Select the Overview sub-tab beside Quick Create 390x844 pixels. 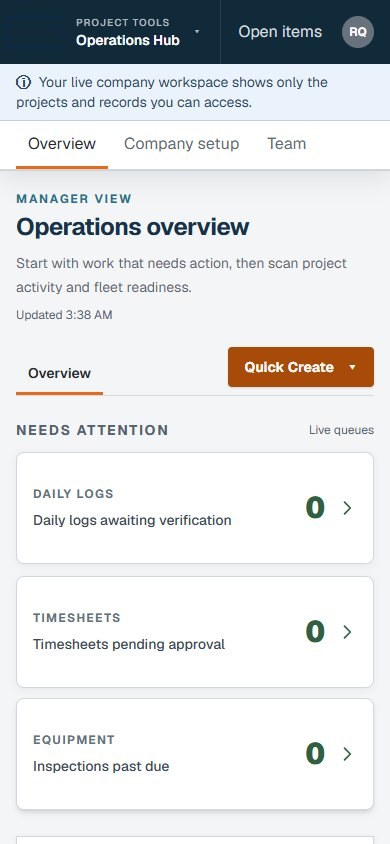[x=60, y=373]
